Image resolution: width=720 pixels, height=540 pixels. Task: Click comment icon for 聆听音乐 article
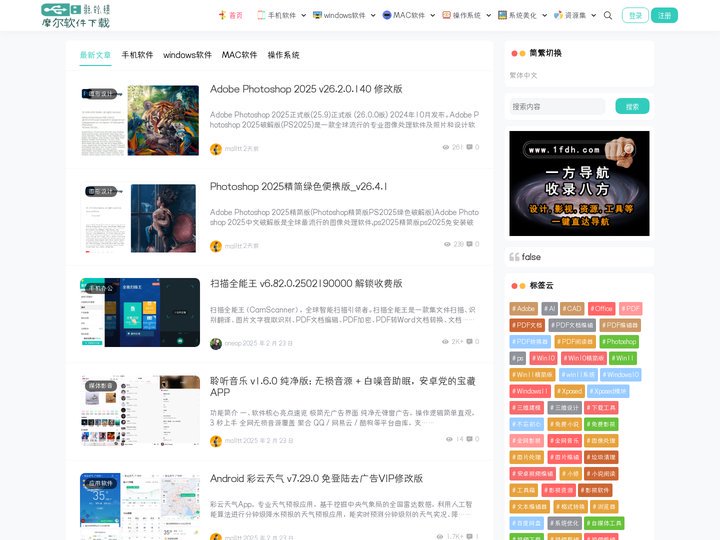tap(469, 439)
